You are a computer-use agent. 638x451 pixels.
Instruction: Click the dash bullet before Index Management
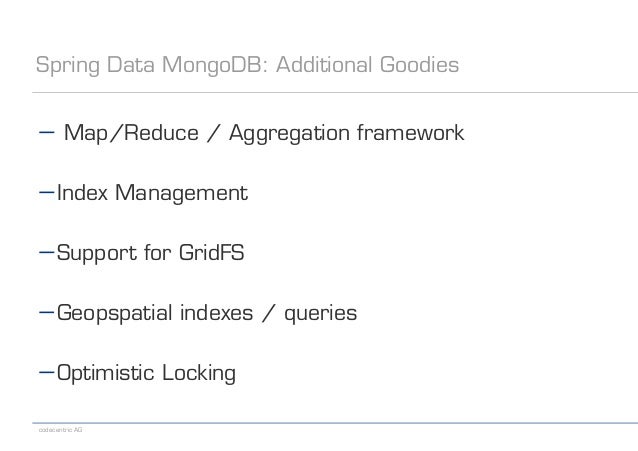click(47, 192)
